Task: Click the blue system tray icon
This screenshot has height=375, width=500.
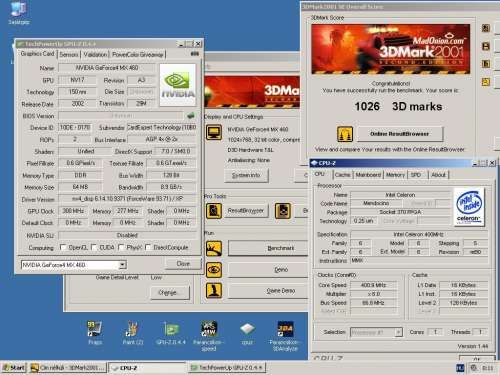Action: 460,368
